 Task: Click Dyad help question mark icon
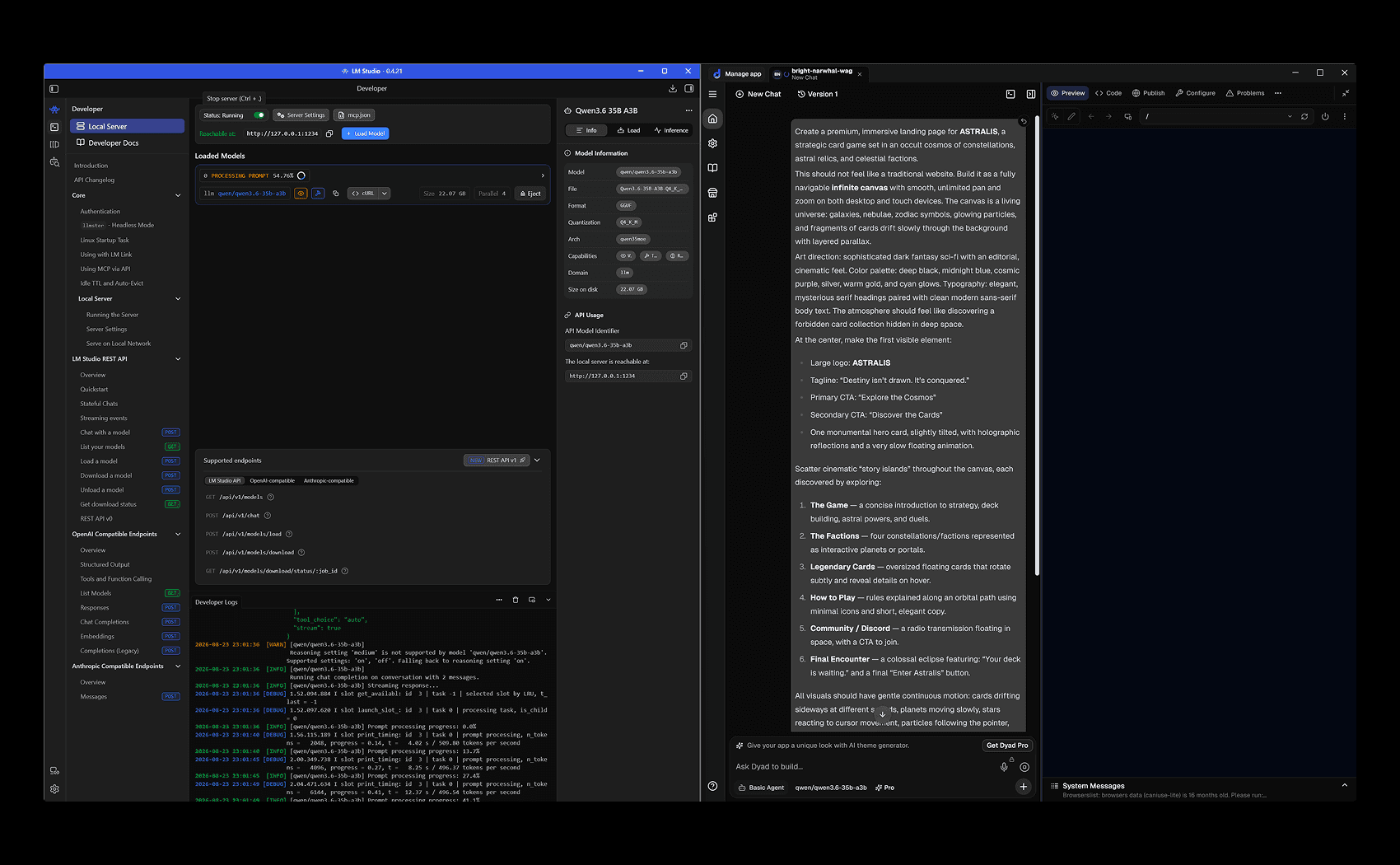click(712, 786)
